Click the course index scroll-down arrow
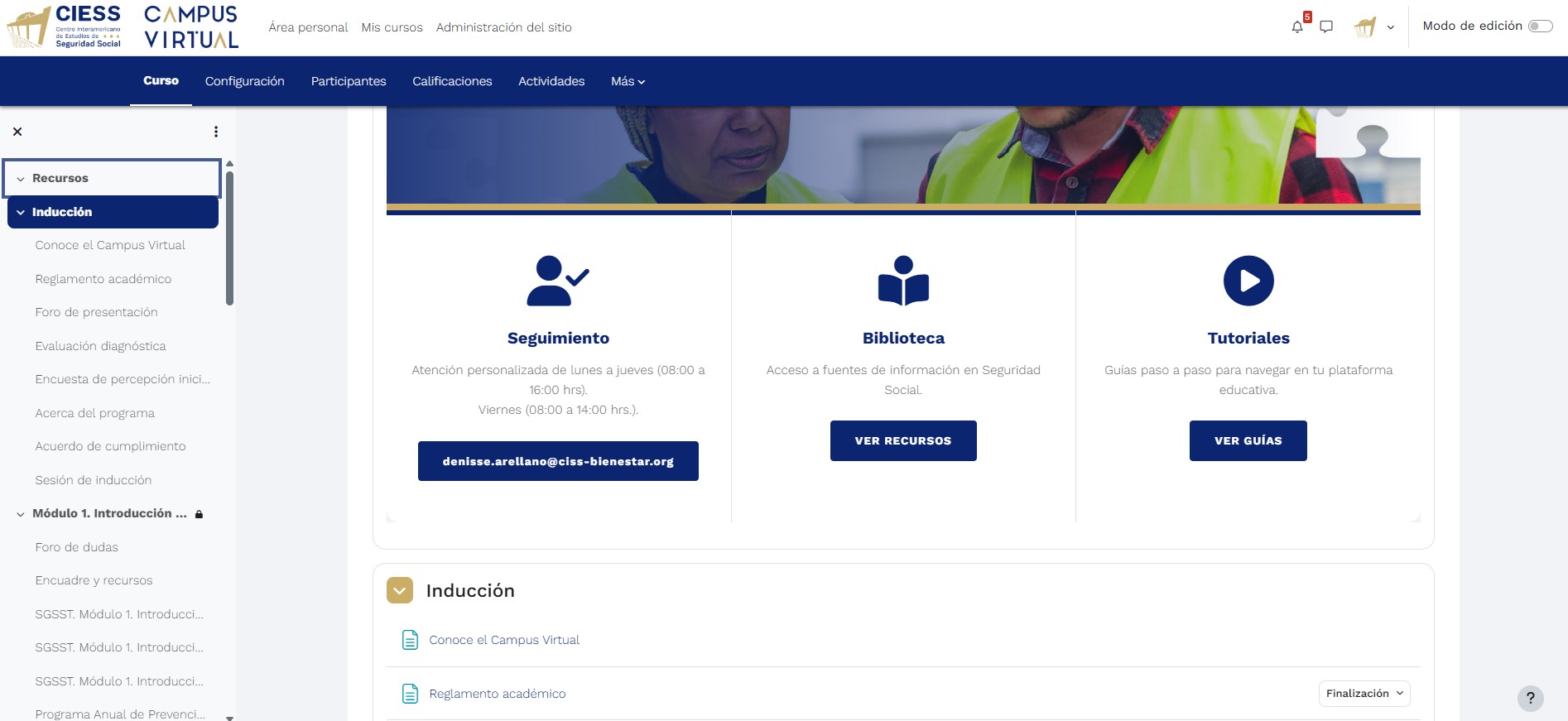The image size is (1568, 721). point(229,717)
